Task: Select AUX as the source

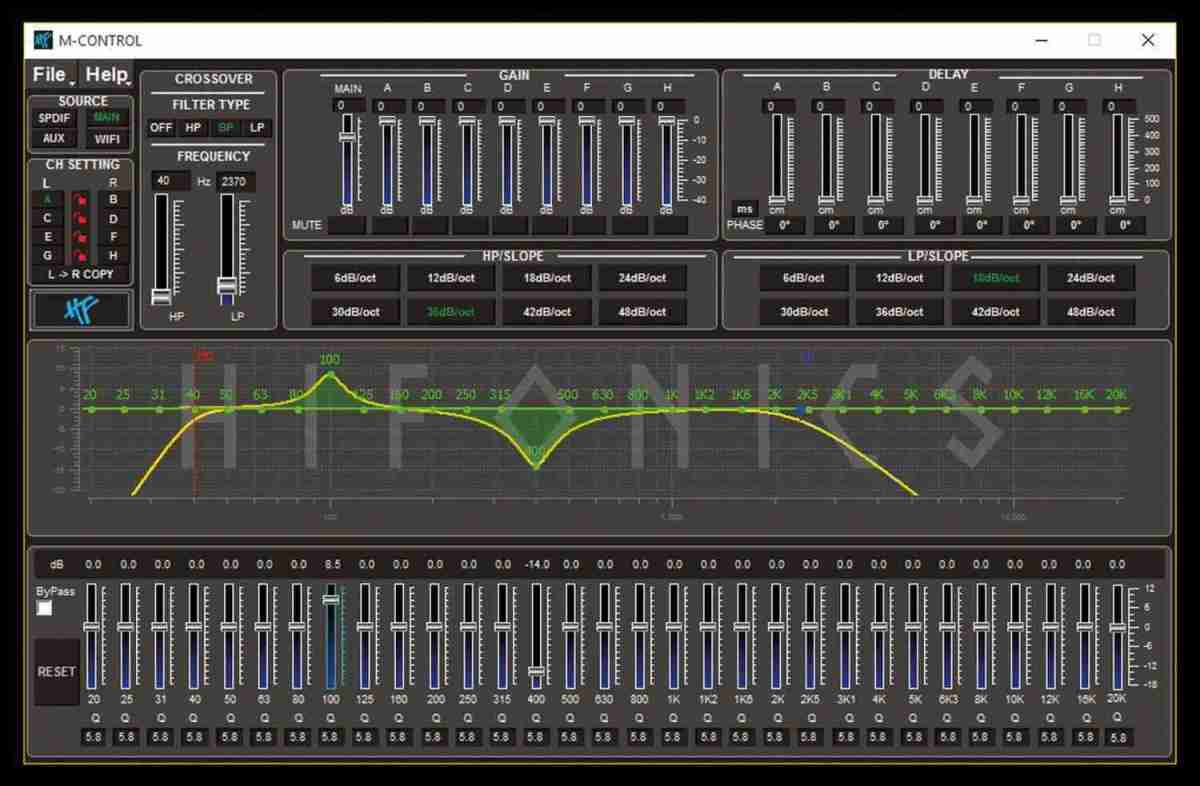Action: click(55, 139)
